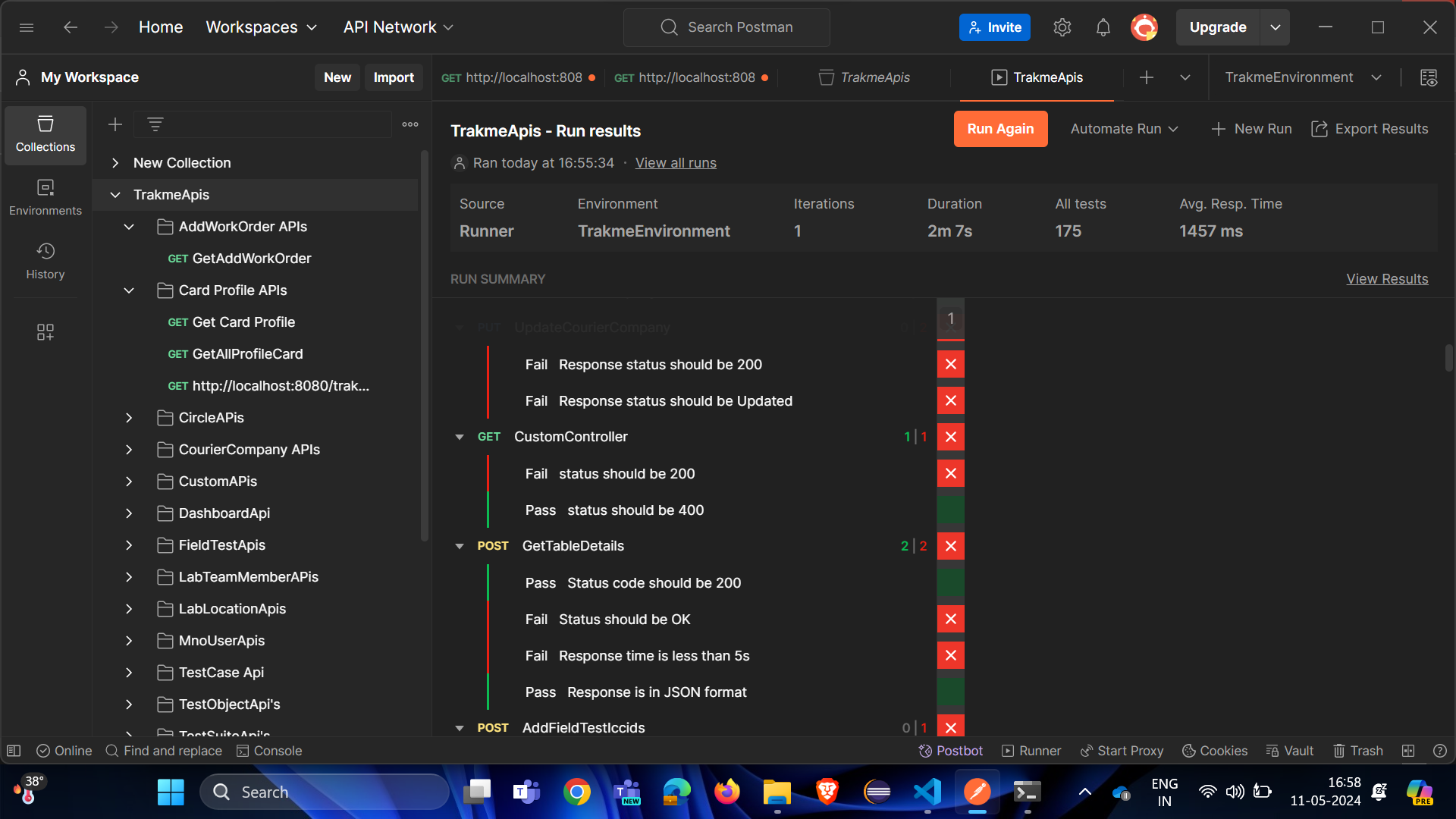Viewport: 1456px width, 819px height.
Task: Open the Workspaces dropdown menu
Action: pos(262,27)
